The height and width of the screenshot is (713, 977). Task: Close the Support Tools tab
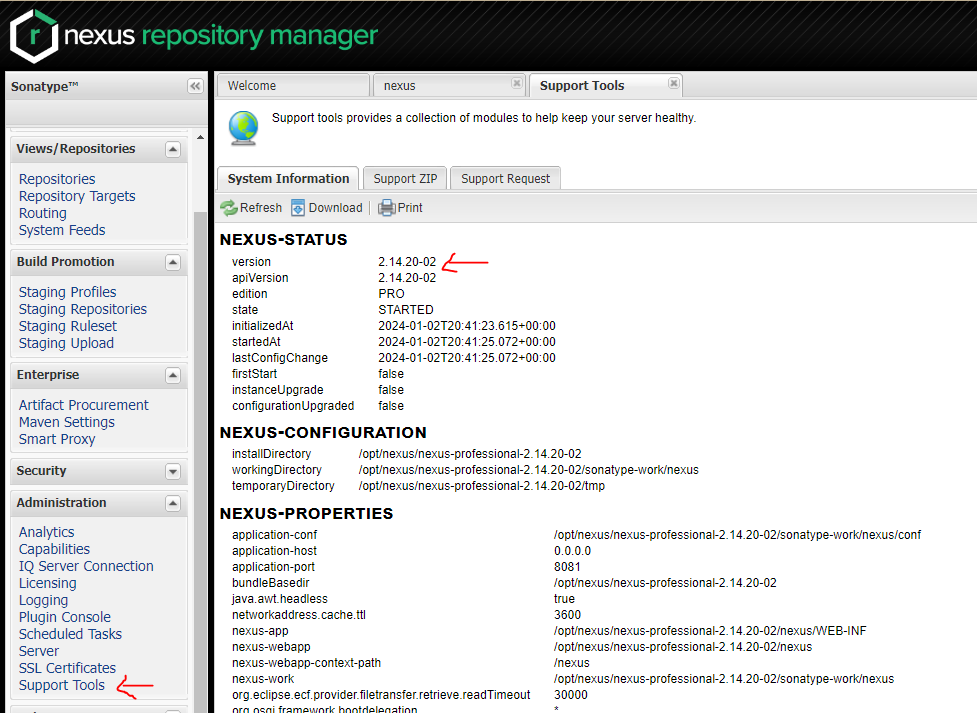[674, 84]
